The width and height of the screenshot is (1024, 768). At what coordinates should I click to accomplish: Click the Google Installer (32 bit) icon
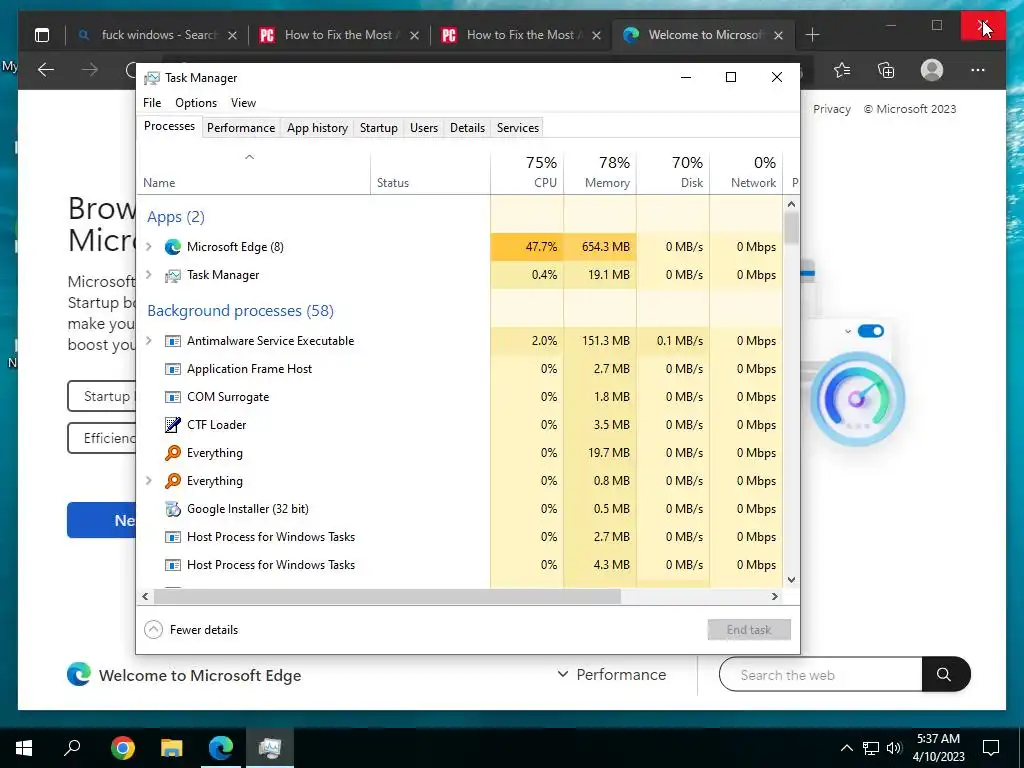pyautogui.click(x=172, y=509)
